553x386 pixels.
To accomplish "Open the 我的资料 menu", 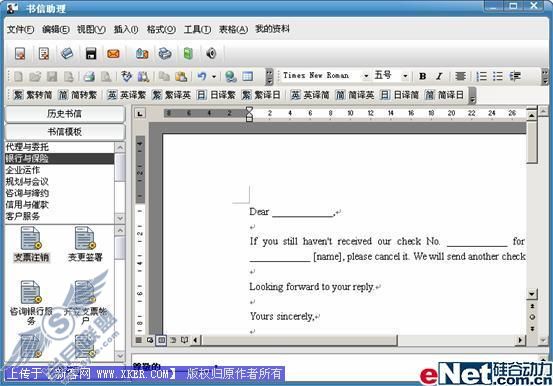I will click(272, 29).
